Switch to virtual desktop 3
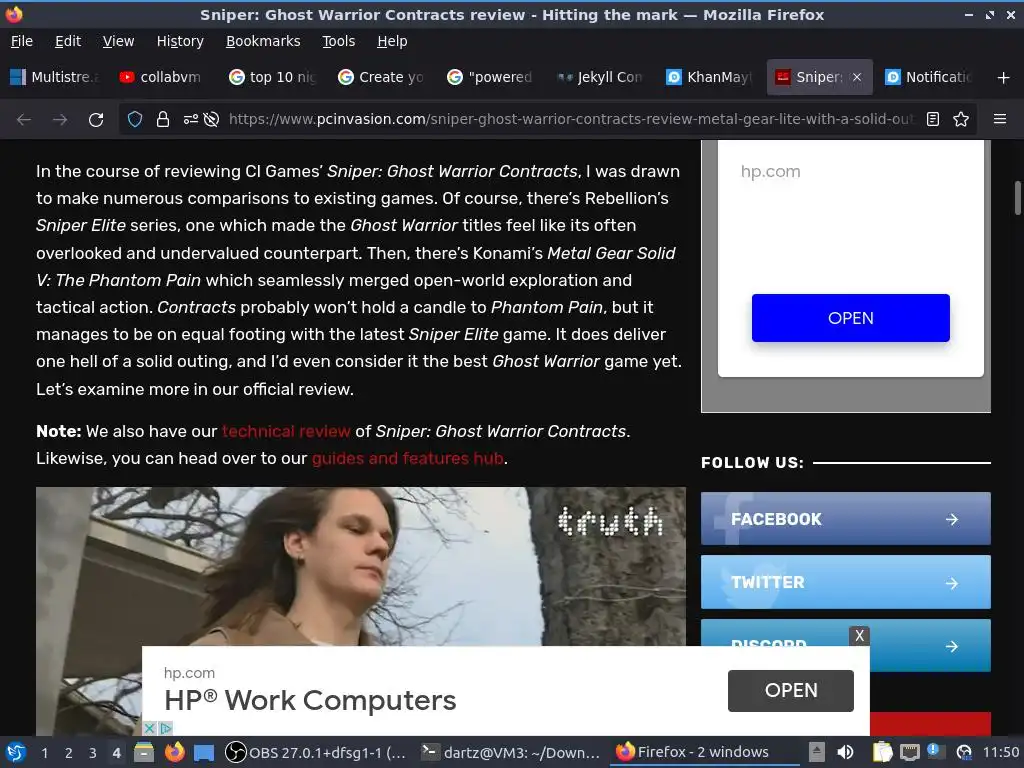Viewport: 1024px width, 768px height. click(x=93, y=752)
